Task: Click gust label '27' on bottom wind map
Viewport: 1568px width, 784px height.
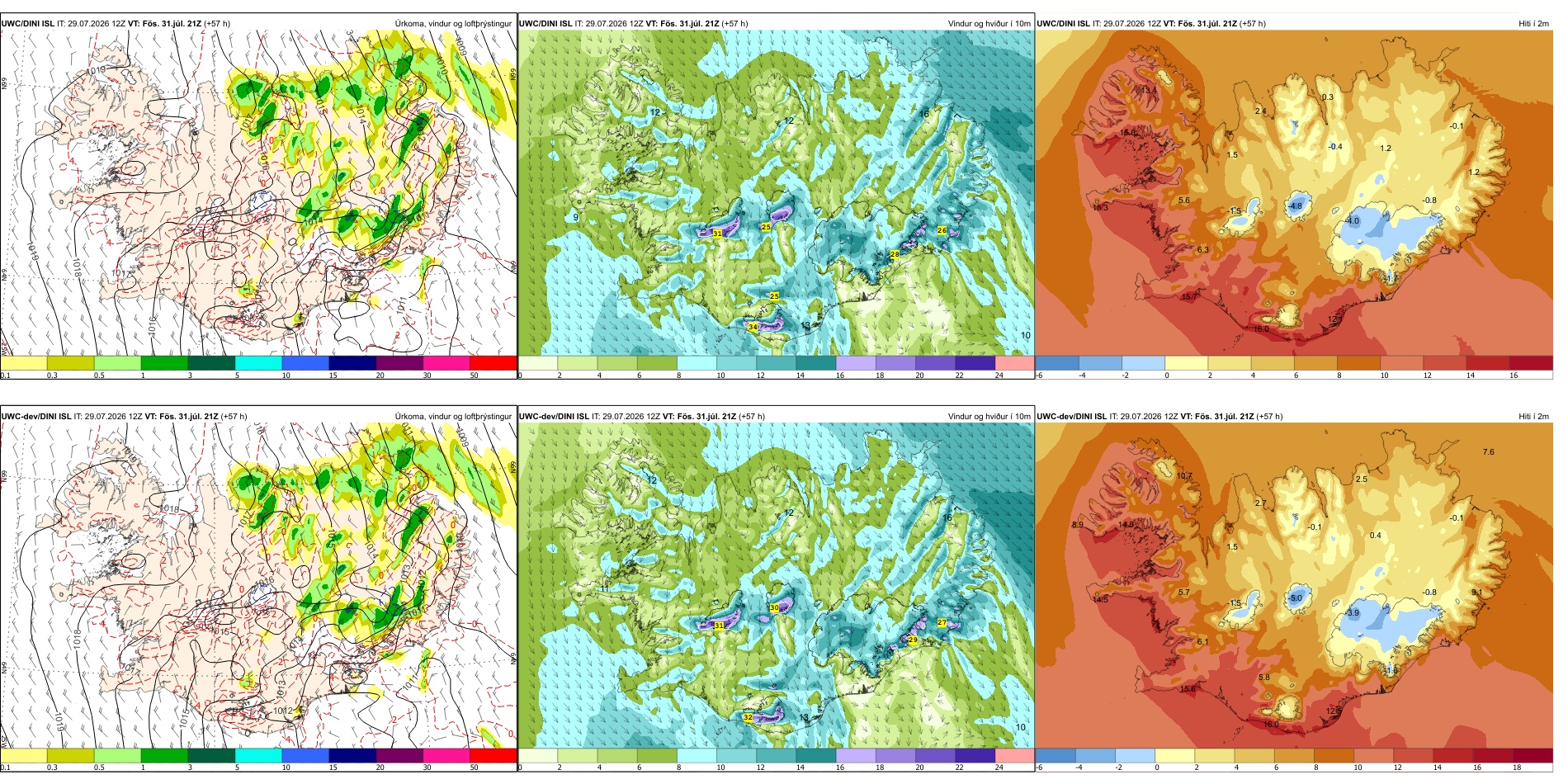Action: pyautogui.click(x=942, y=623)
